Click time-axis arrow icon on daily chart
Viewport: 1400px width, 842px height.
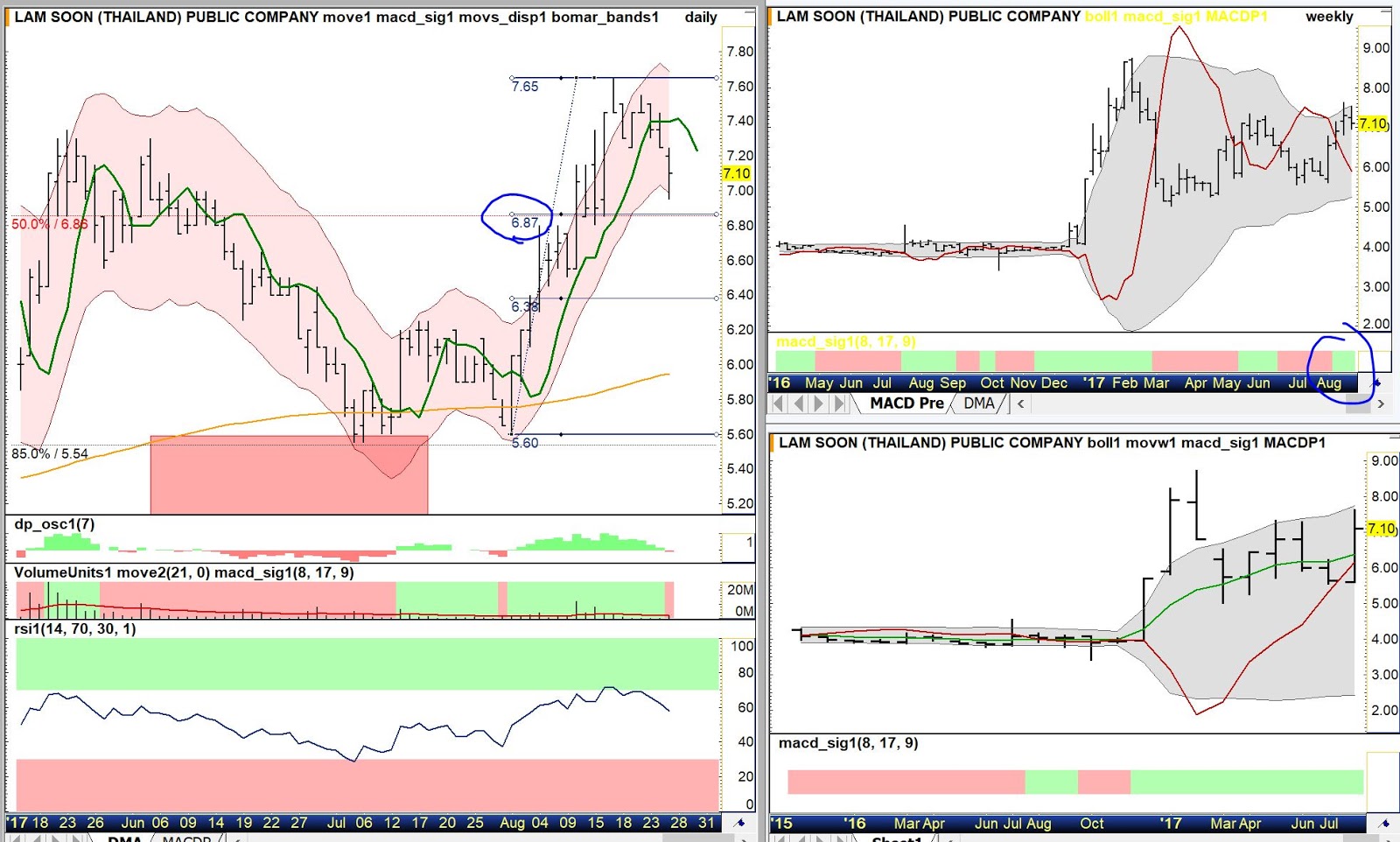click(739, 822)
